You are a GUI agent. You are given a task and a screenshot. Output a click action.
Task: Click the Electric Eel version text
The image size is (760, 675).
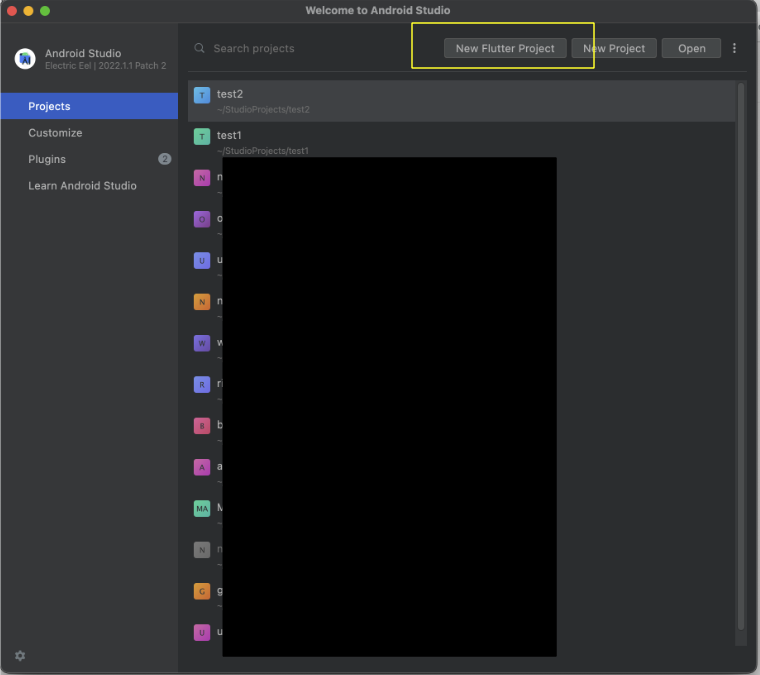click(x=106, y=66)
